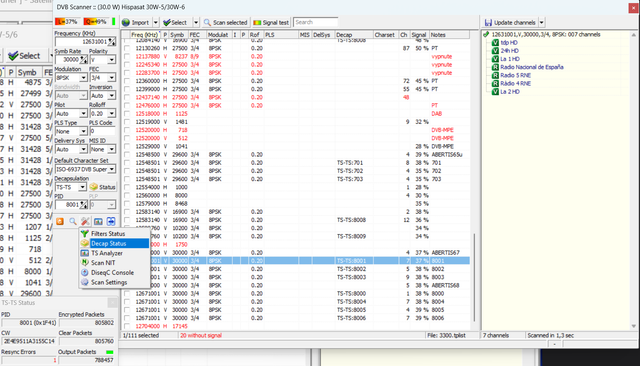Click Update channels button

(511, 22)
